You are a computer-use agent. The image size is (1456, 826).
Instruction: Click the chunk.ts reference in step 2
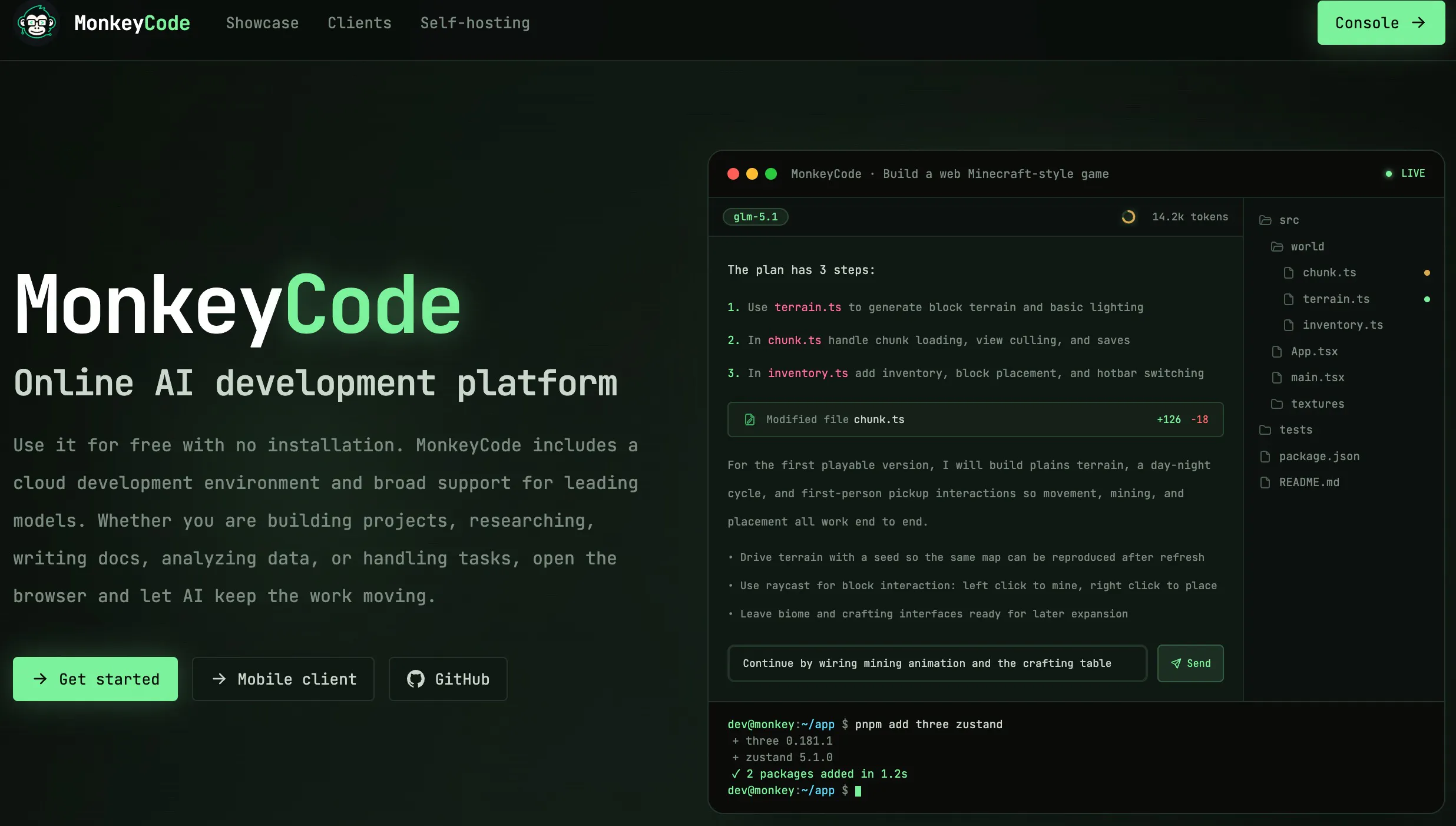pyautogui.click(x=794, y=340)
